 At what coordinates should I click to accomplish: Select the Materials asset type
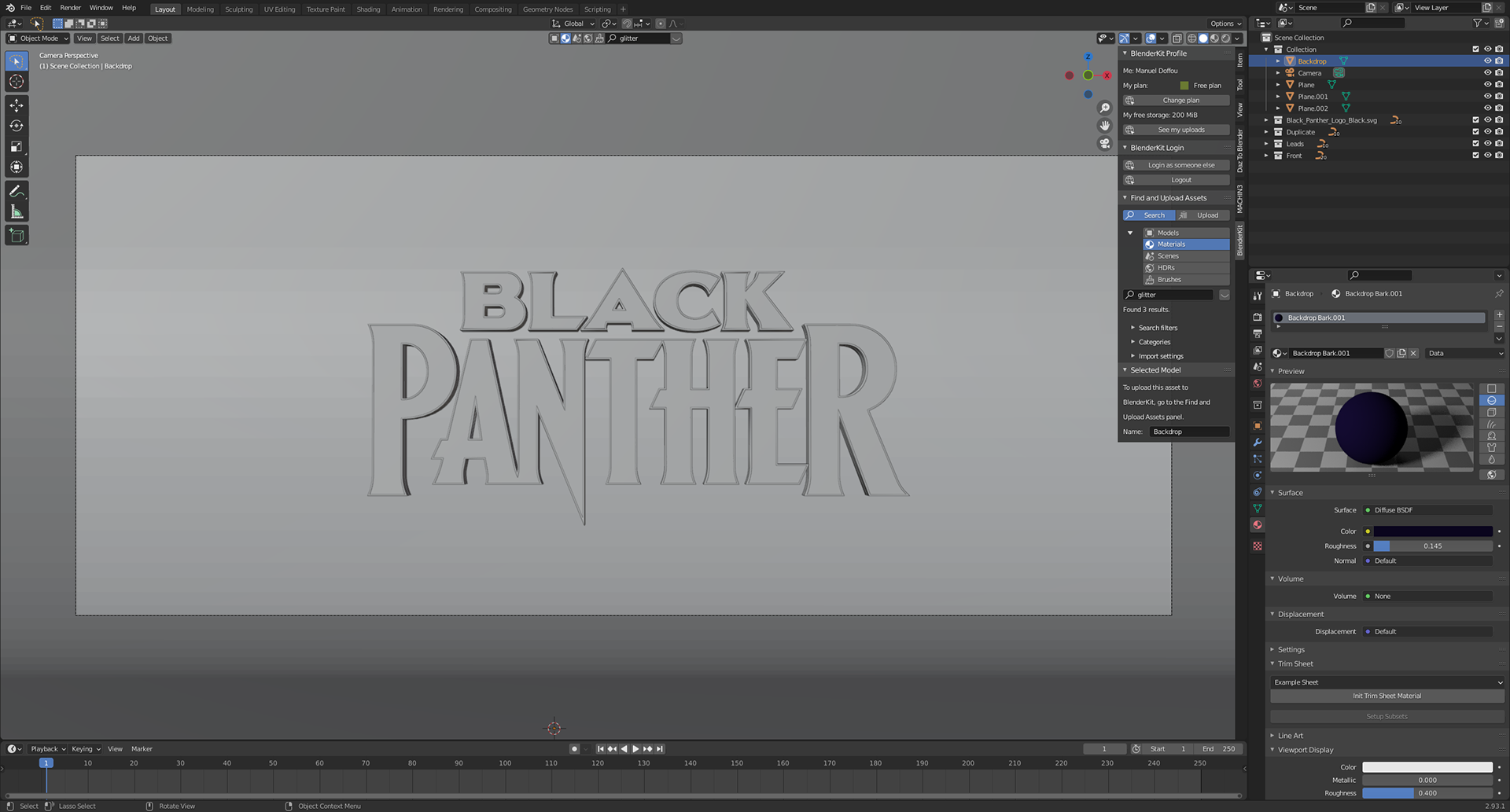pos(1186,244)
